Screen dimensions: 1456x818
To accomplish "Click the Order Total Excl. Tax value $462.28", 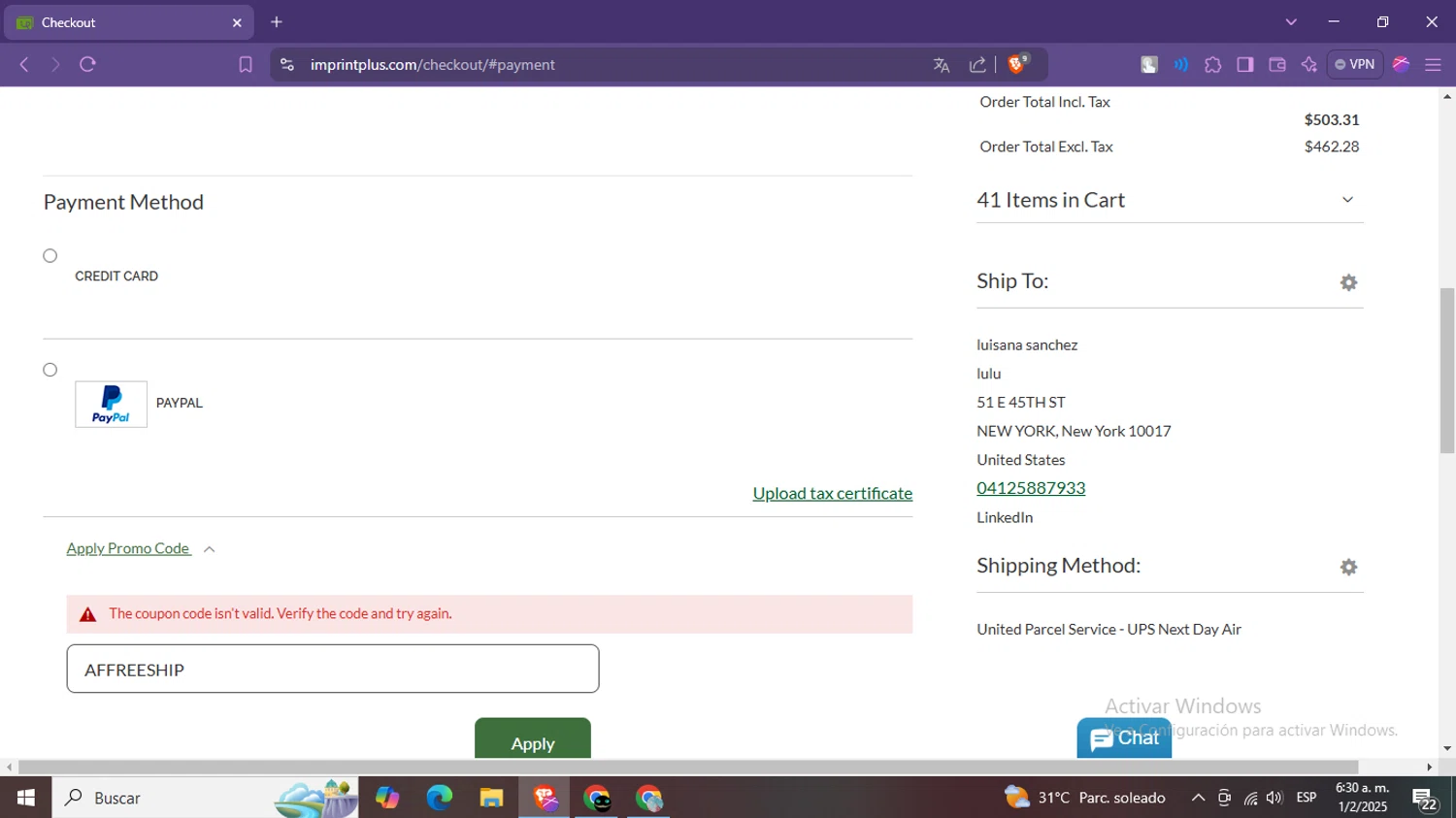I will pyautogui.click(x=1332, y=147).
